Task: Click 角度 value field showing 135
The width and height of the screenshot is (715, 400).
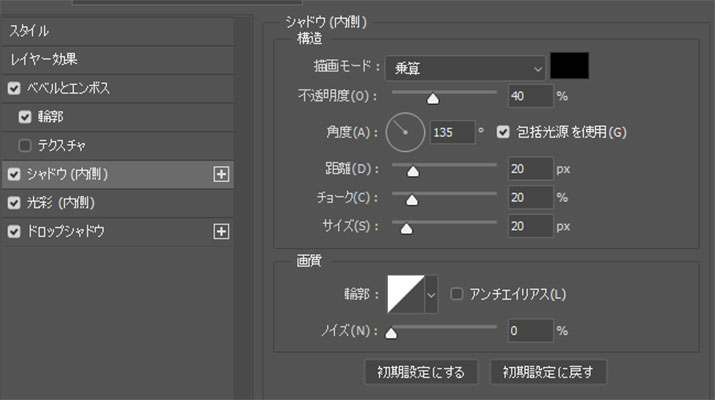Action: coord(452,133)
